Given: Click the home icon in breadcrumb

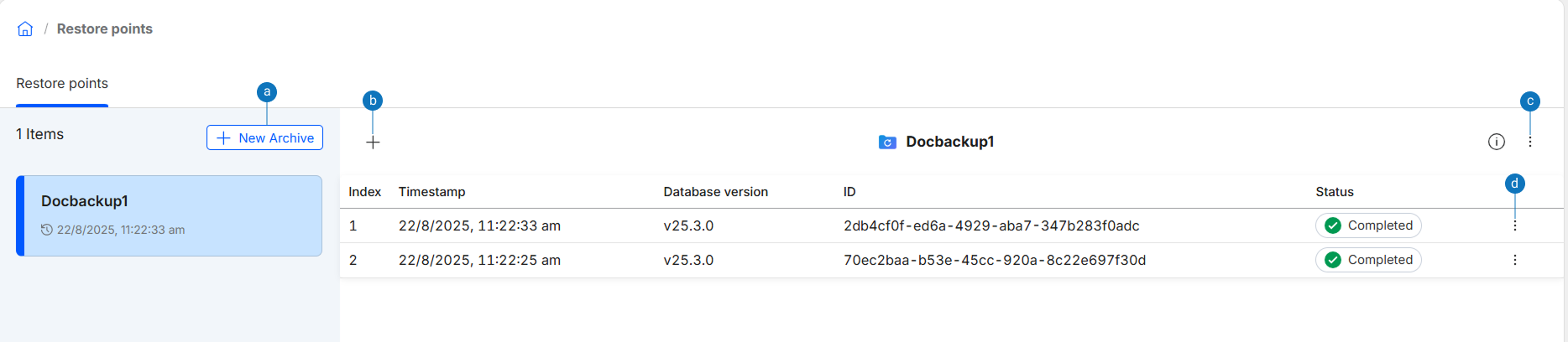Looking at the screenshot, I should (x=25, y=29).
